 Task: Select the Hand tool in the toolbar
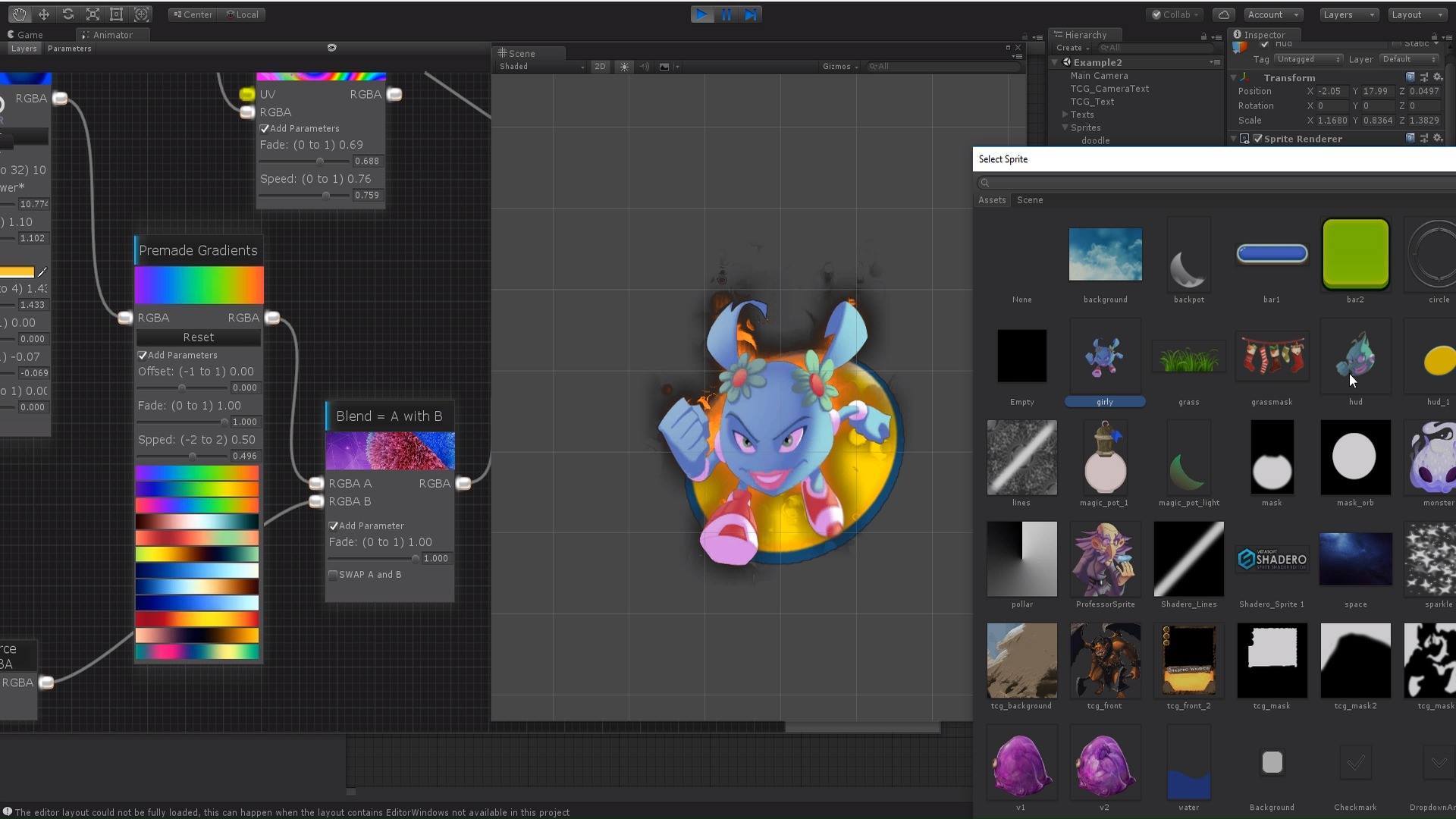click(19, 14)
